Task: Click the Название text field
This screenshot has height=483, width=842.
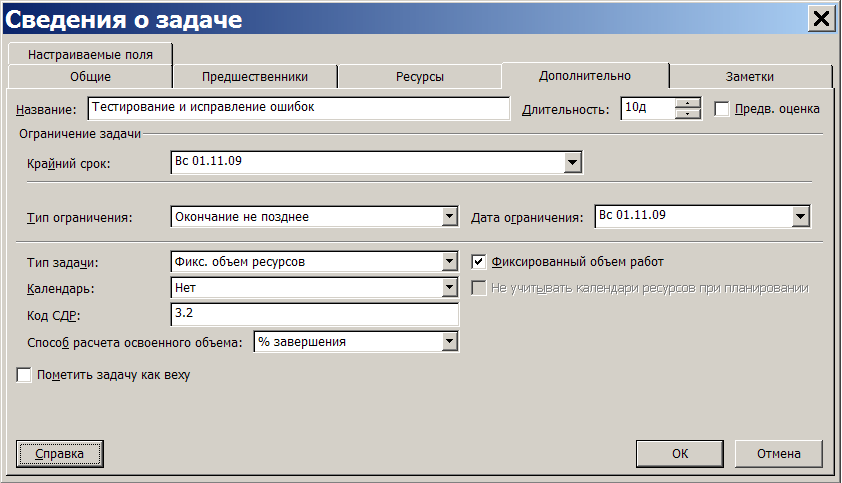Action: pyautogui.click(x=298, y=108)
